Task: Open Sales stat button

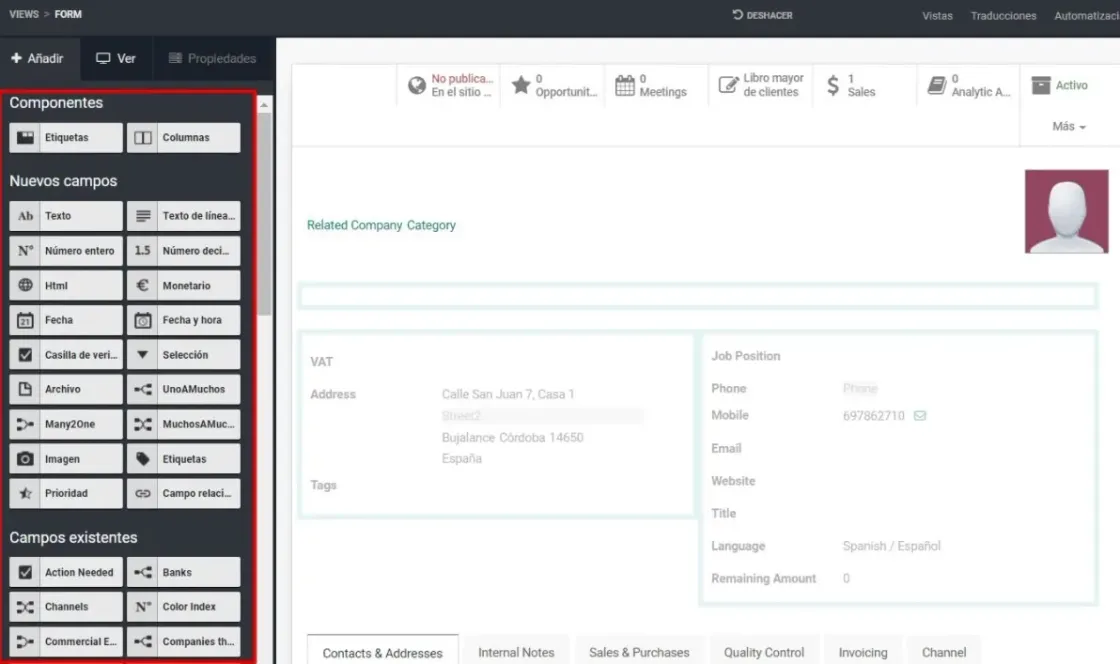Action: (x=864, y=85)
